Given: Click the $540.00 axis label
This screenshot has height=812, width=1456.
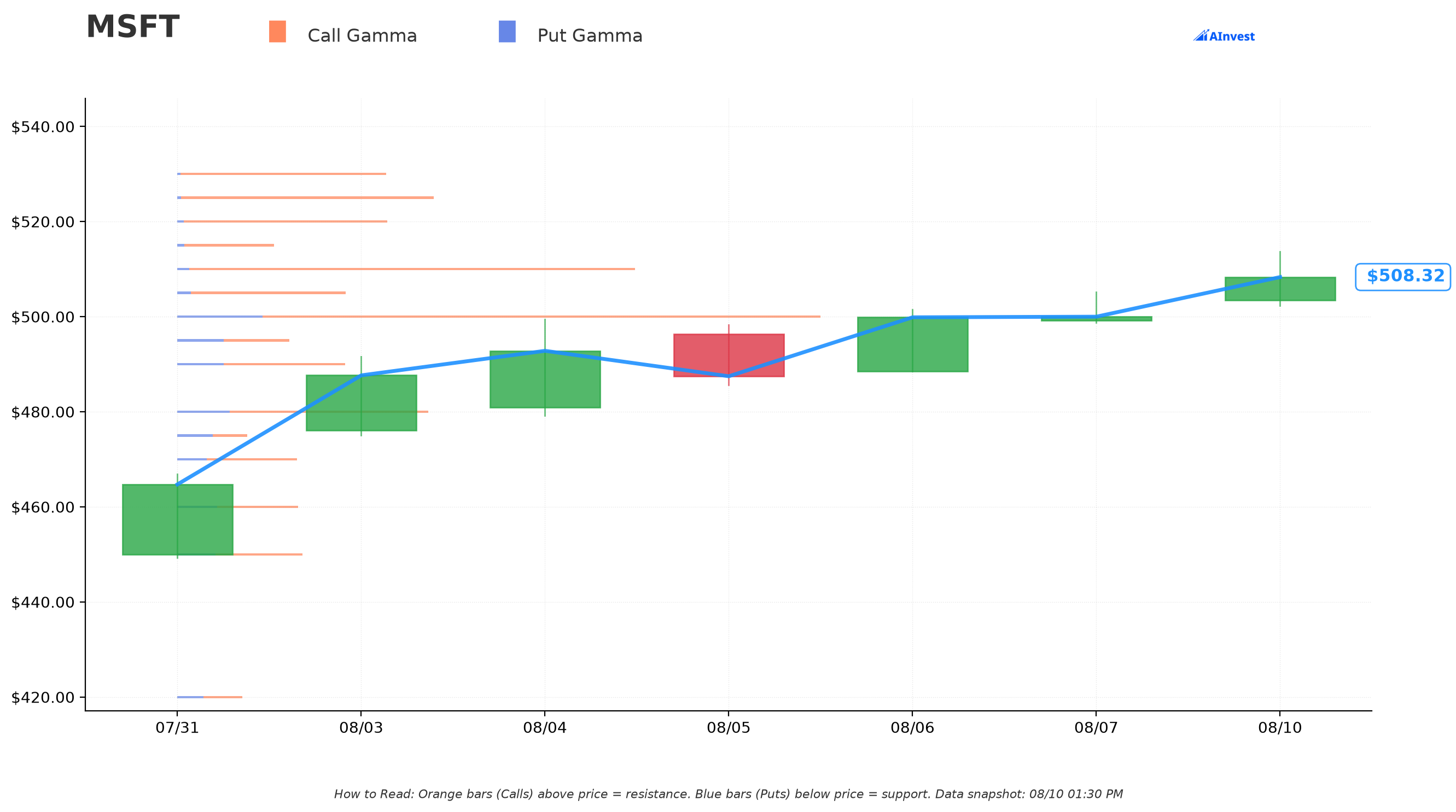Looking at the screenshot, I should click(43, 126).
